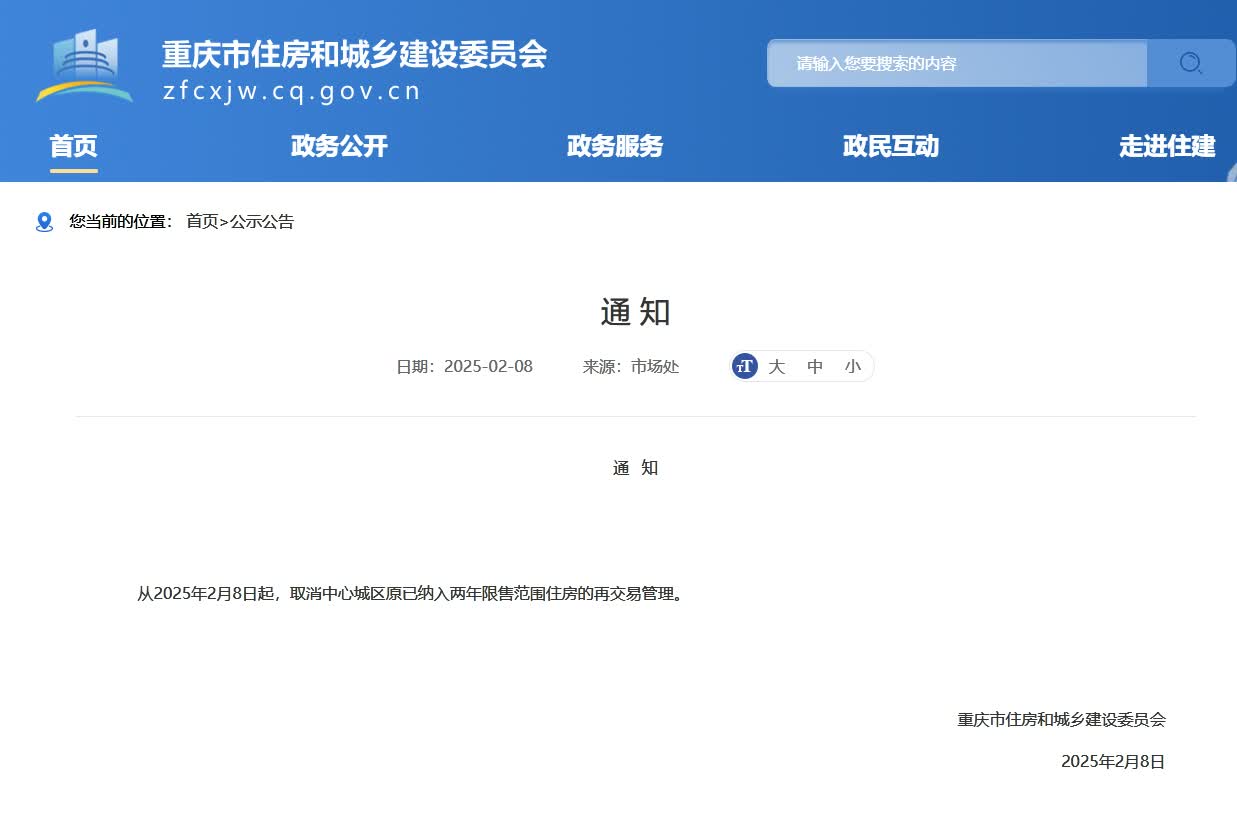Click the 公示公告 breadcrumb link
This screenshot has width=1237, height=817.
point(262,222)
